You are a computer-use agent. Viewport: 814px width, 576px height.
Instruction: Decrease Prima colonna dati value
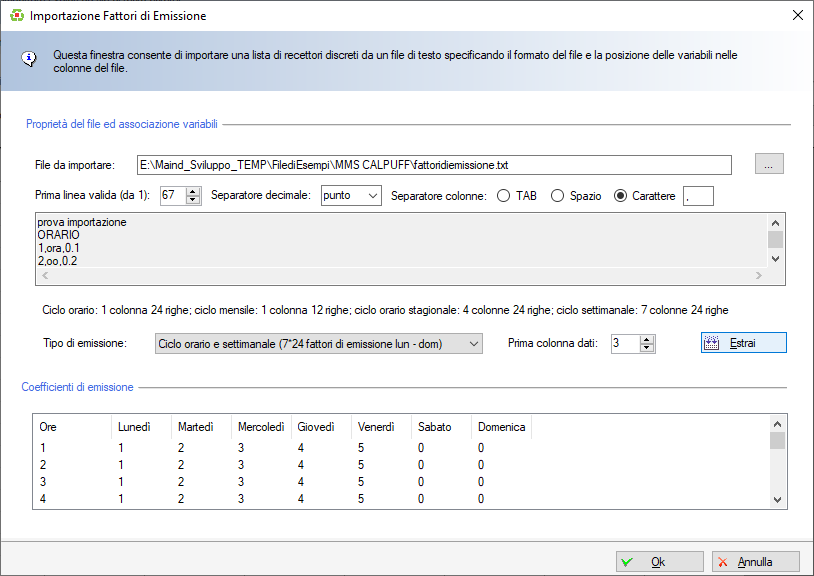click(647, 348)
